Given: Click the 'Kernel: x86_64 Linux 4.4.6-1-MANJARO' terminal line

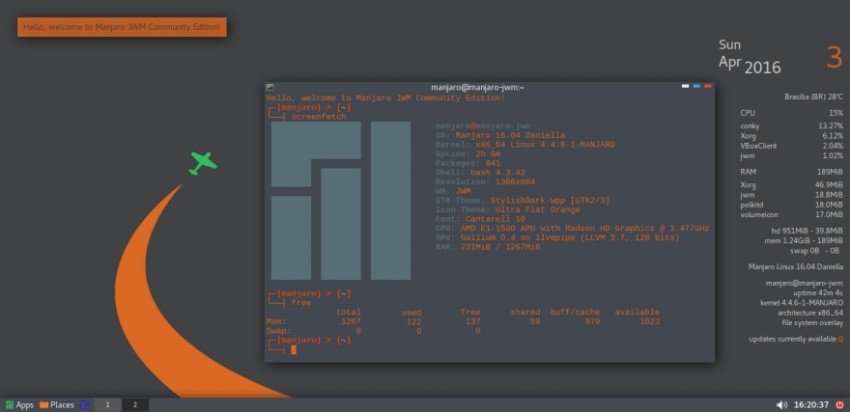Looking at the screenshot, I should (x=525, y=145).
